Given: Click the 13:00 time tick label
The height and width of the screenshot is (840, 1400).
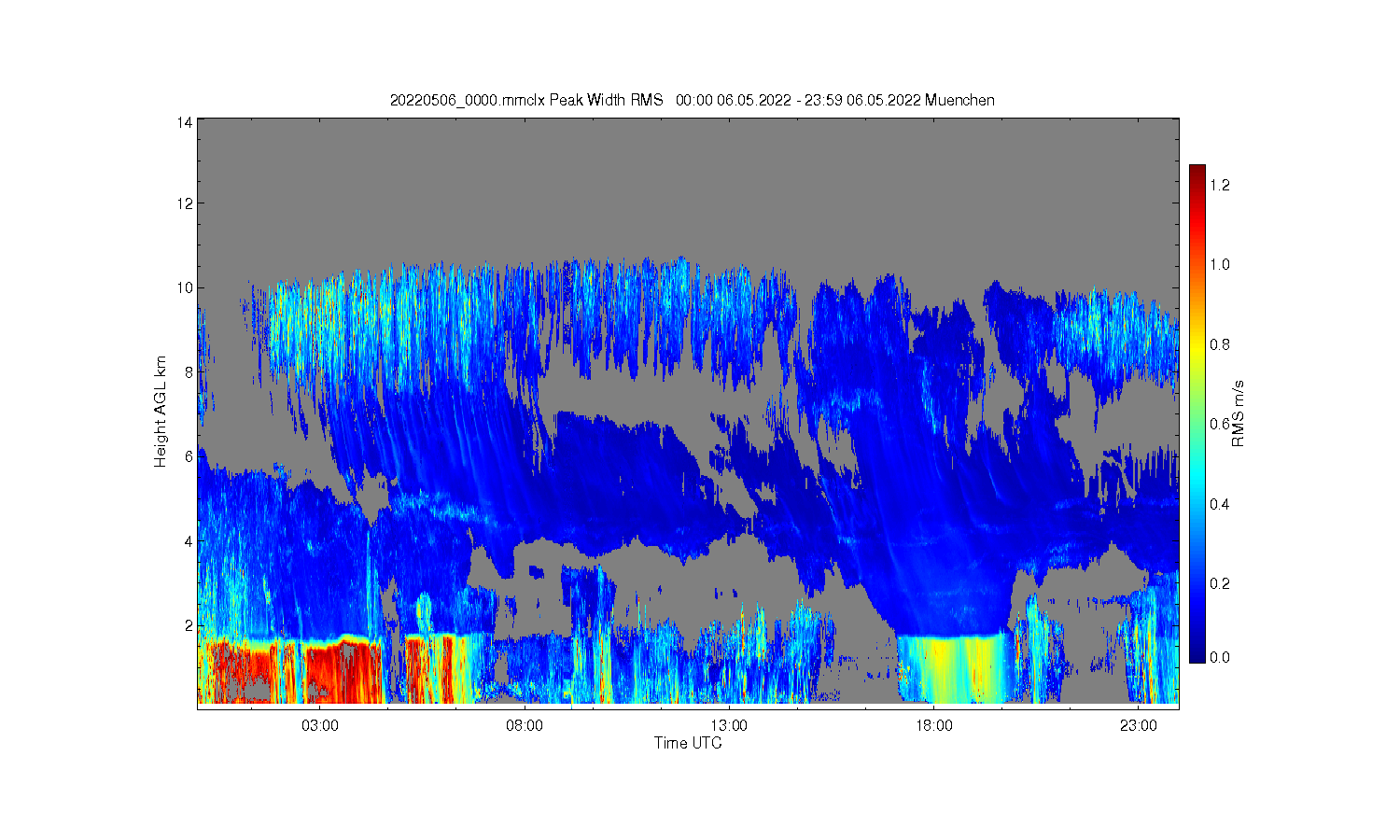Looking at the screenshot, I should [x=729, y=725].
